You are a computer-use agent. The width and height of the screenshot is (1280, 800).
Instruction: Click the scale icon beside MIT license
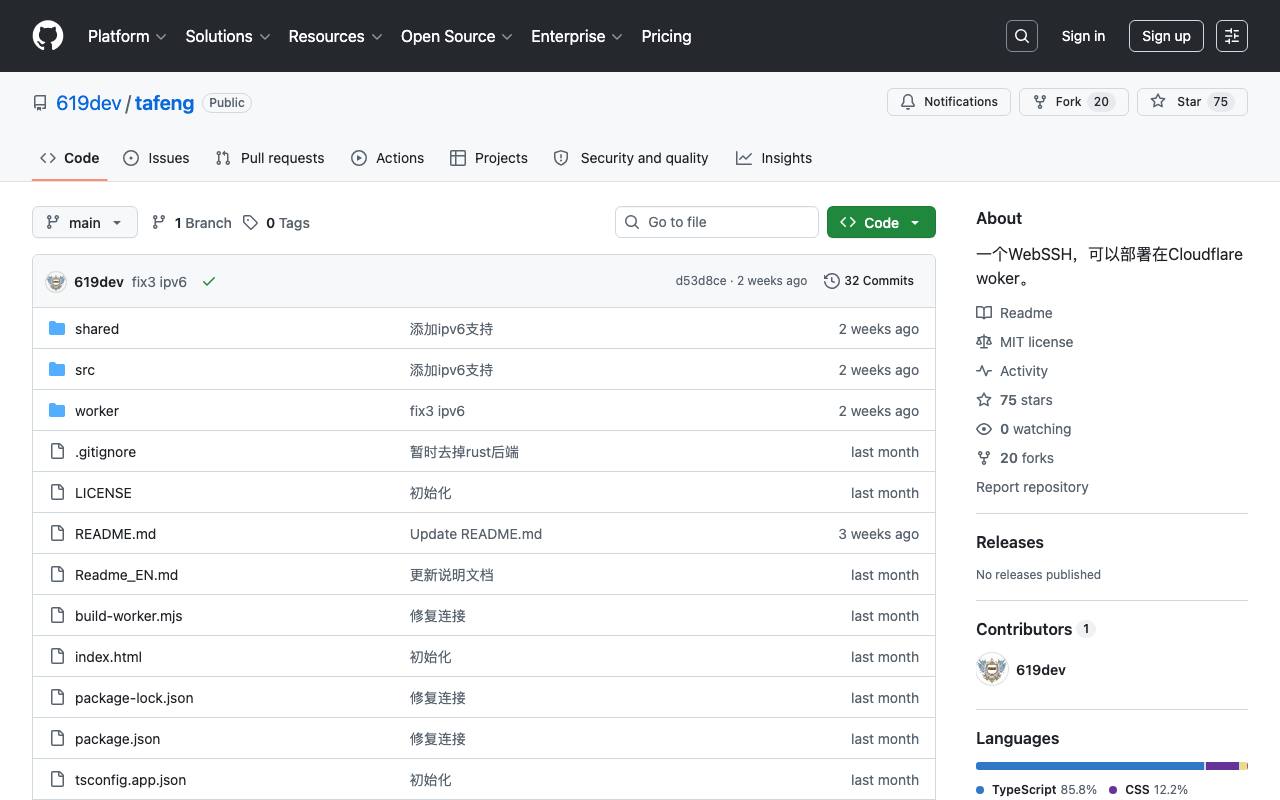984,342
